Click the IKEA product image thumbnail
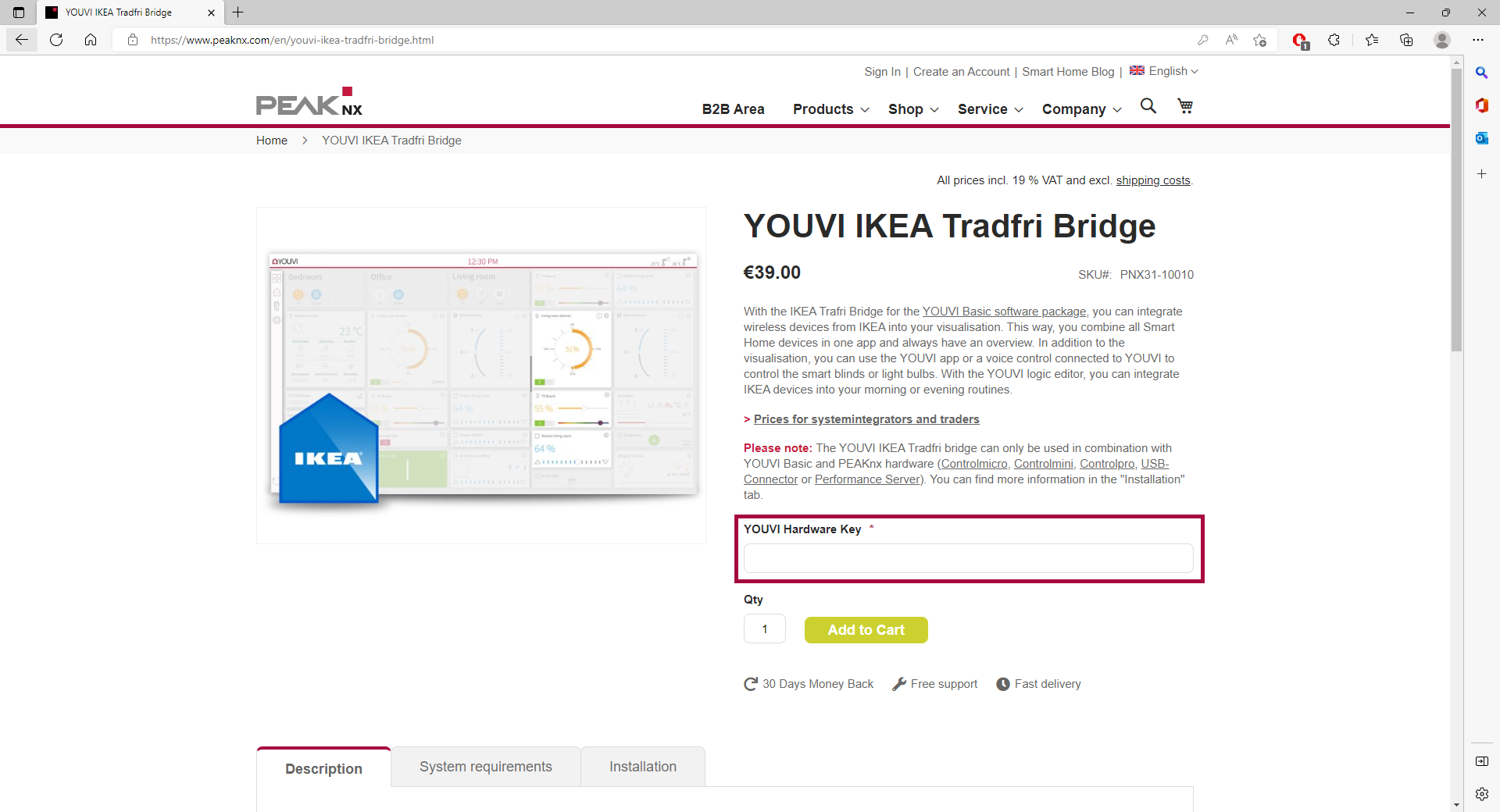1500x812 pixels. pyautogui.click(x=481, y=376)
